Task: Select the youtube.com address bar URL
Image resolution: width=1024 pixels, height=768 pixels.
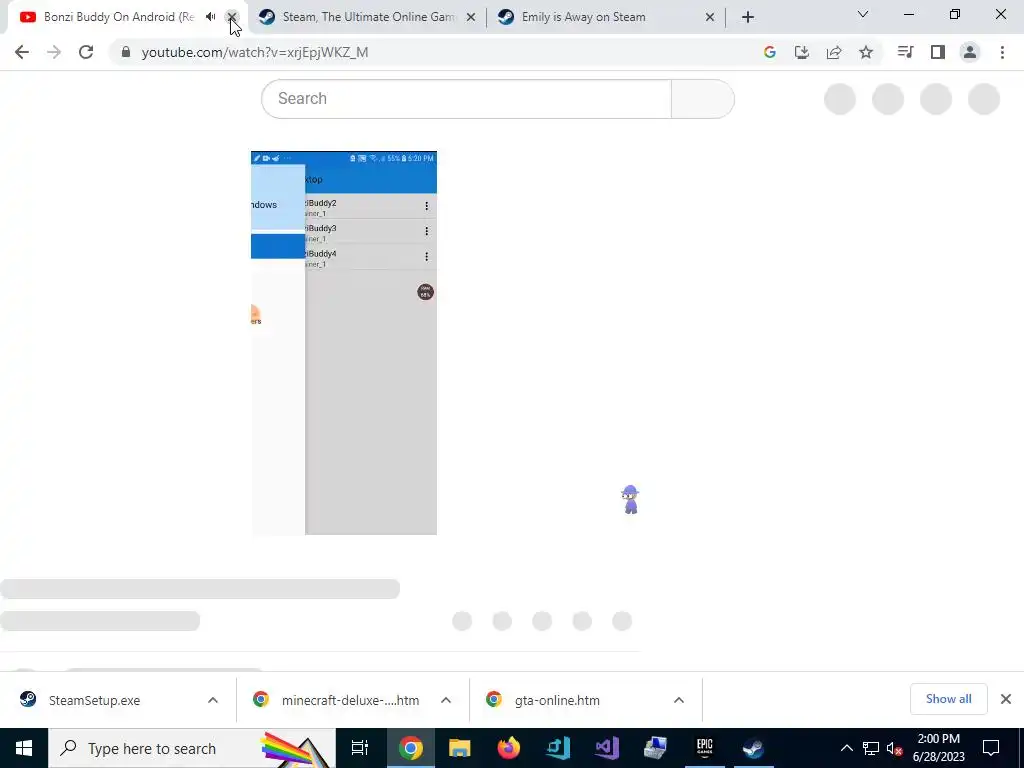Action: click(x=255, y=52)
